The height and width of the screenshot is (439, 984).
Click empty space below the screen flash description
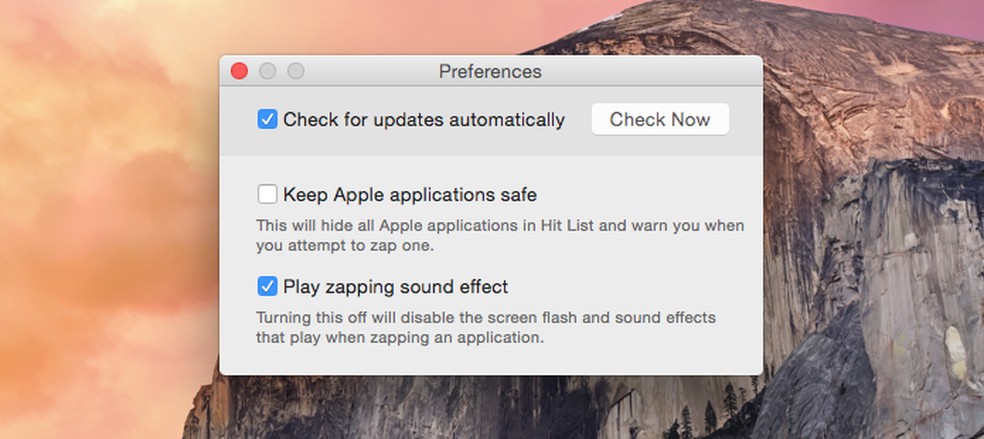490,360
